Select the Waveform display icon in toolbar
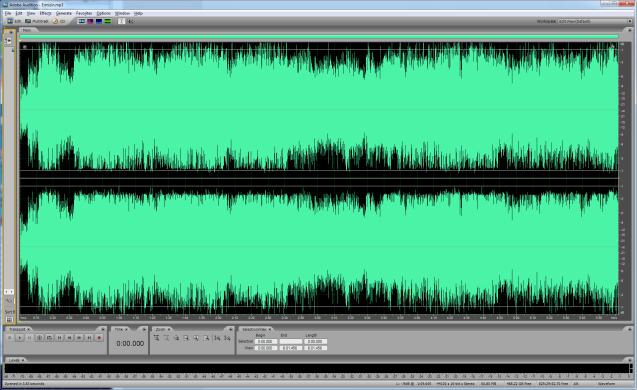The width and height of the screenshot is (637, 390). pos(81,21)
